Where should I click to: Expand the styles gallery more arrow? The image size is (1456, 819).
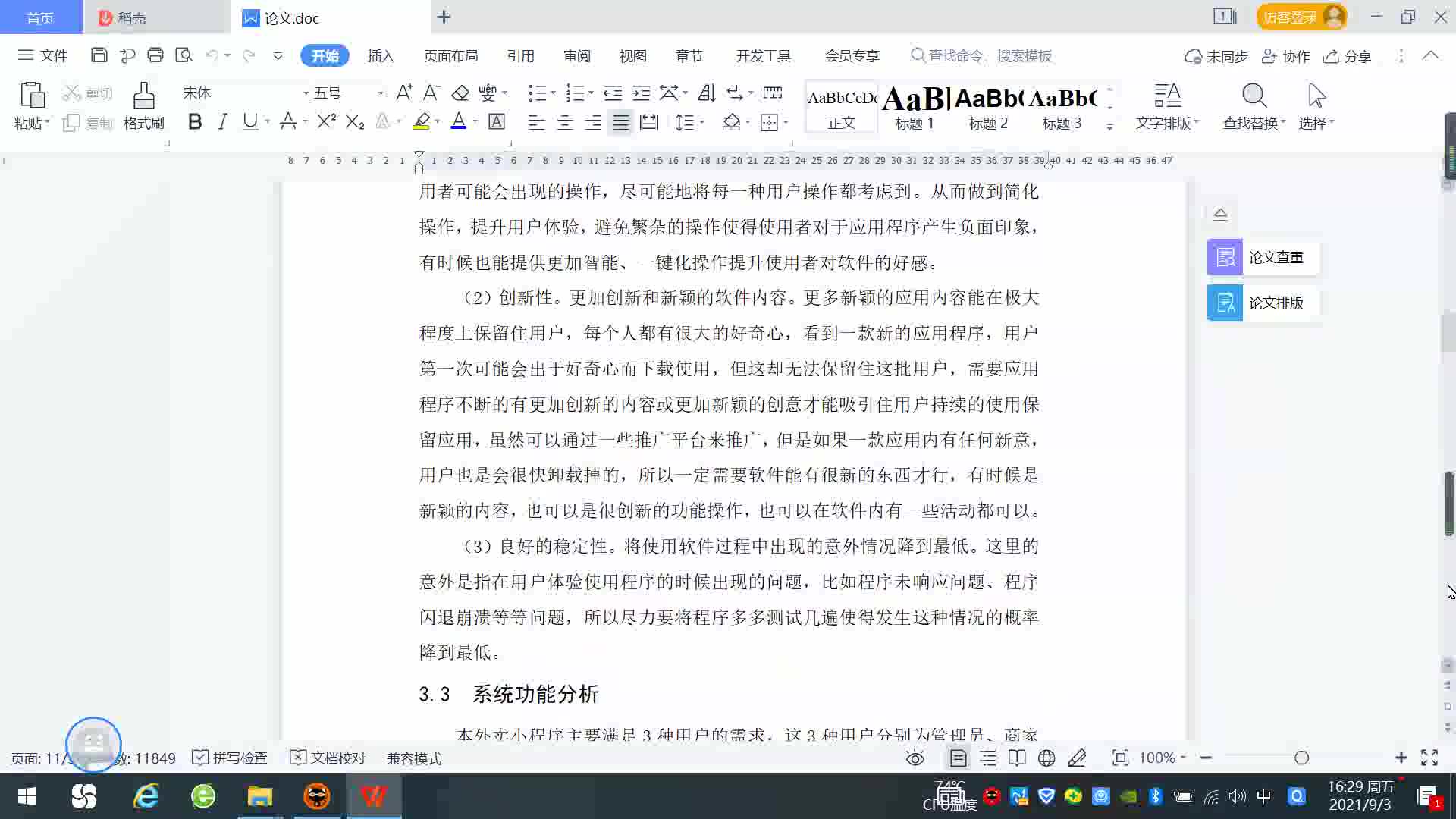1109,127
